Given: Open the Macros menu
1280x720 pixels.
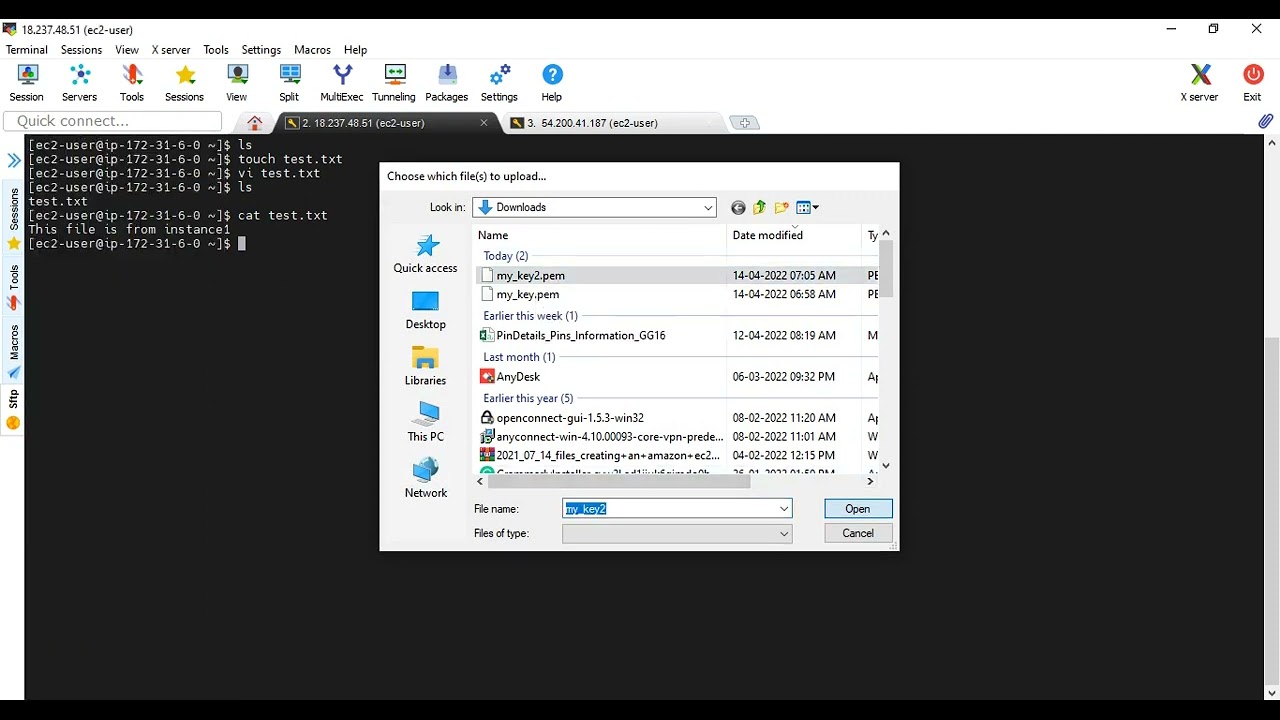Looking at the screenshot, I should [x=312, y=50].
